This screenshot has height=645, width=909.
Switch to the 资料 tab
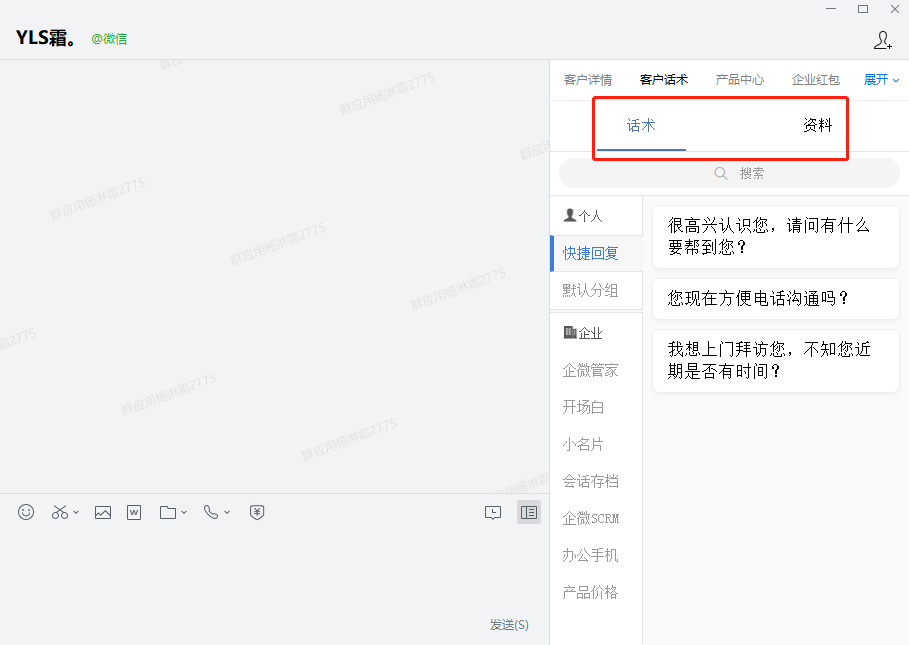click(x=817, y=125)
